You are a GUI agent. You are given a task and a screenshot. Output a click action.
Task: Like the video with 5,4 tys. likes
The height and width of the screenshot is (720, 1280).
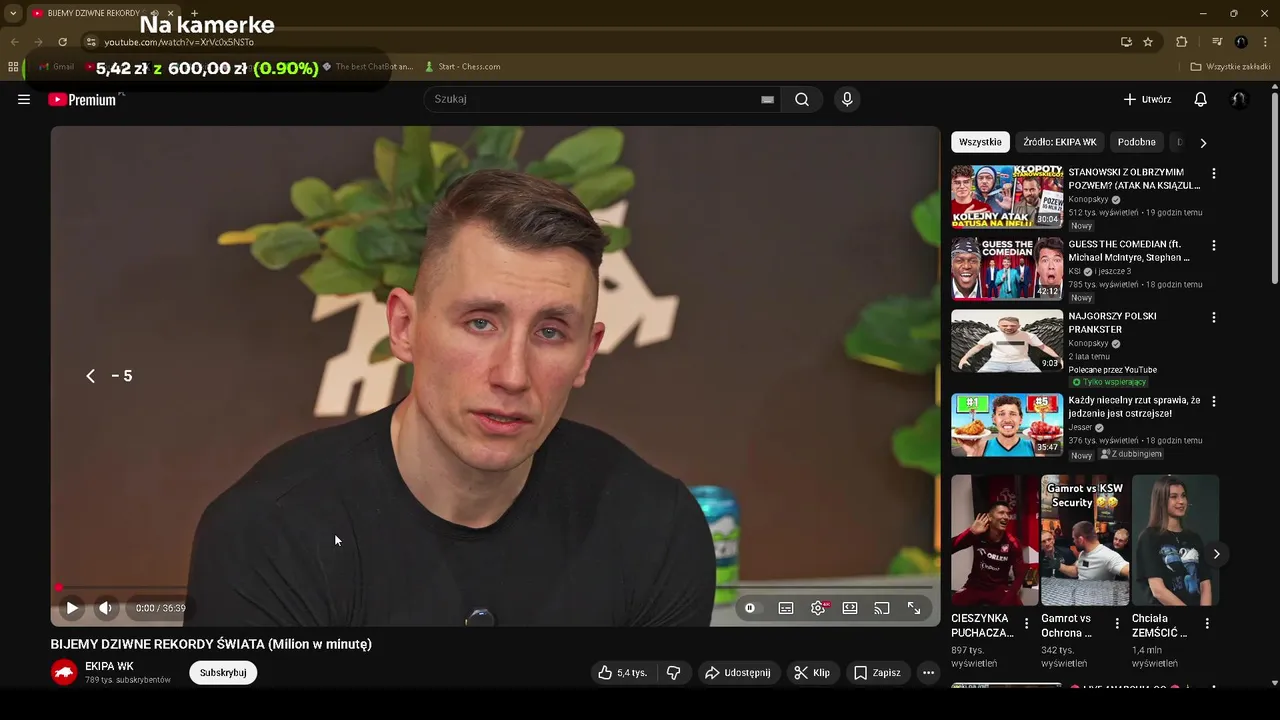coord(623,673)
